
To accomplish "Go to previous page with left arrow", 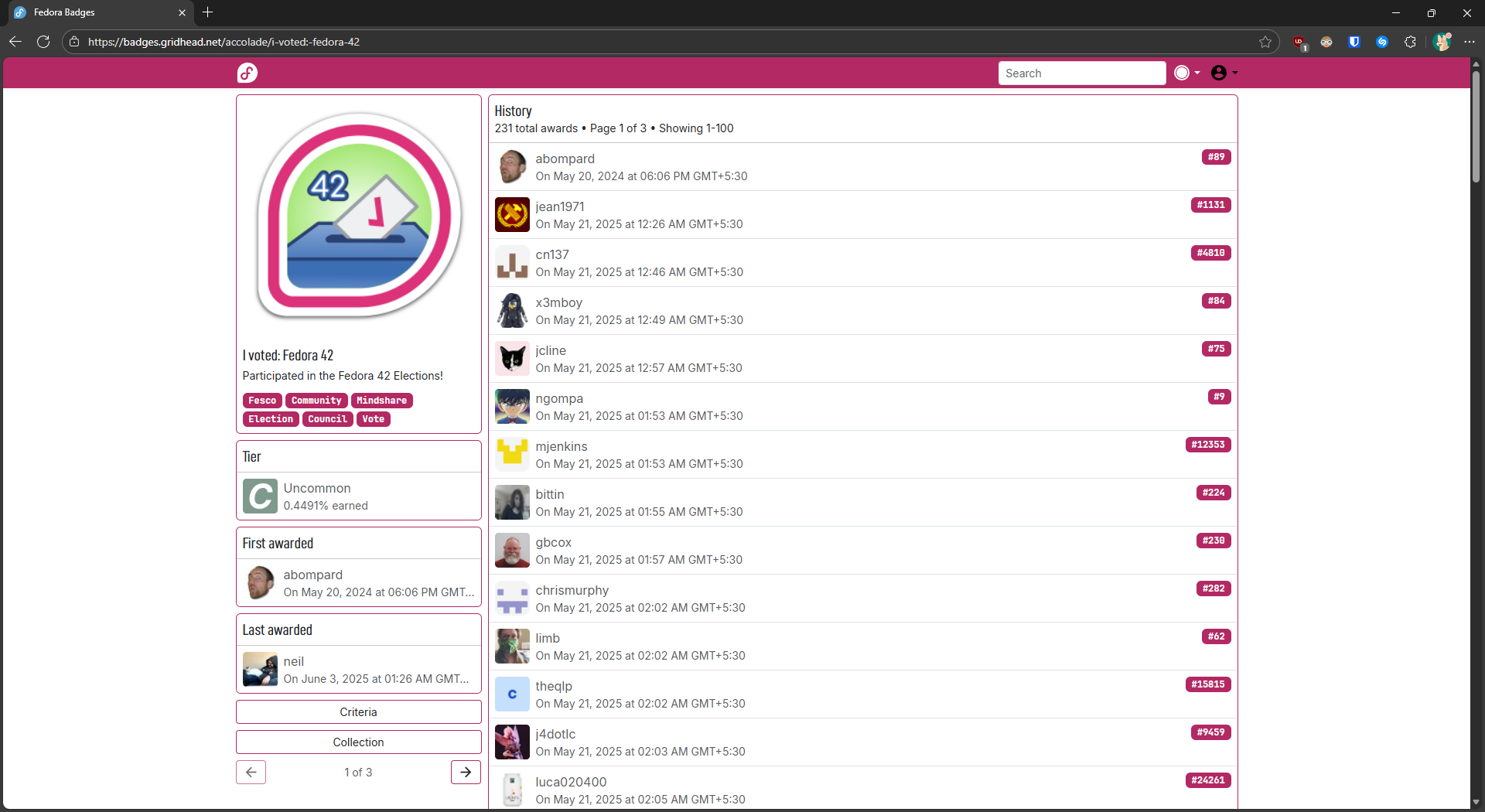I will [x=251, y=772].
